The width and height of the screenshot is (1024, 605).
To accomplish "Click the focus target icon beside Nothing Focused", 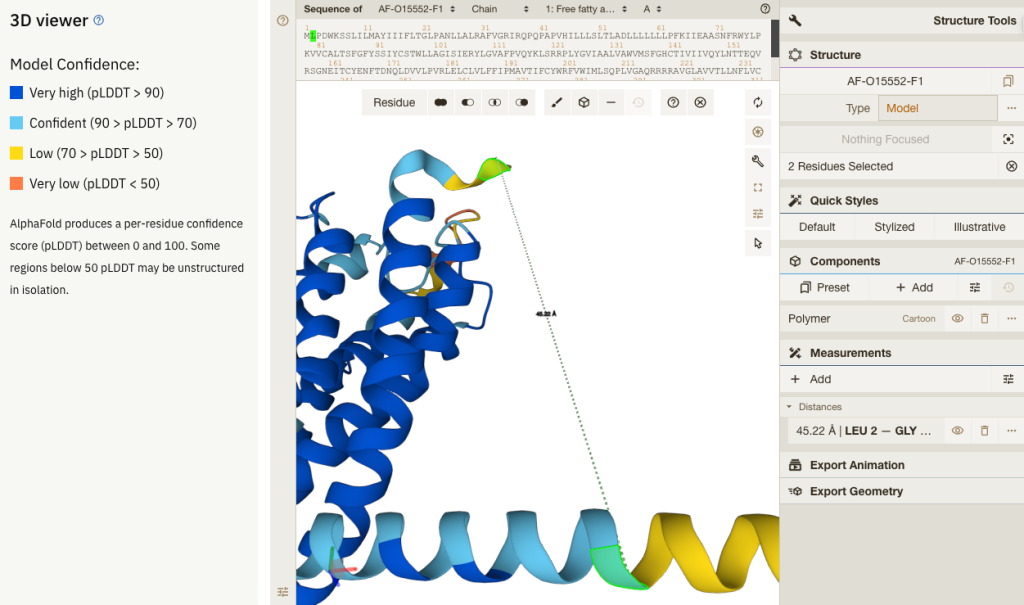I will [x=1008, y=139].
